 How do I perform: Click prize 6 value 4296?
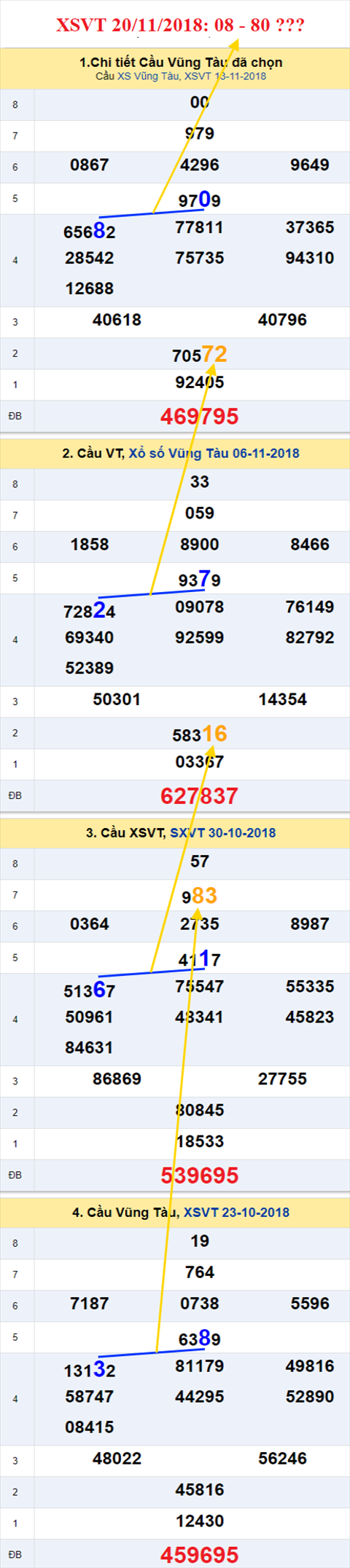[199, 165]
